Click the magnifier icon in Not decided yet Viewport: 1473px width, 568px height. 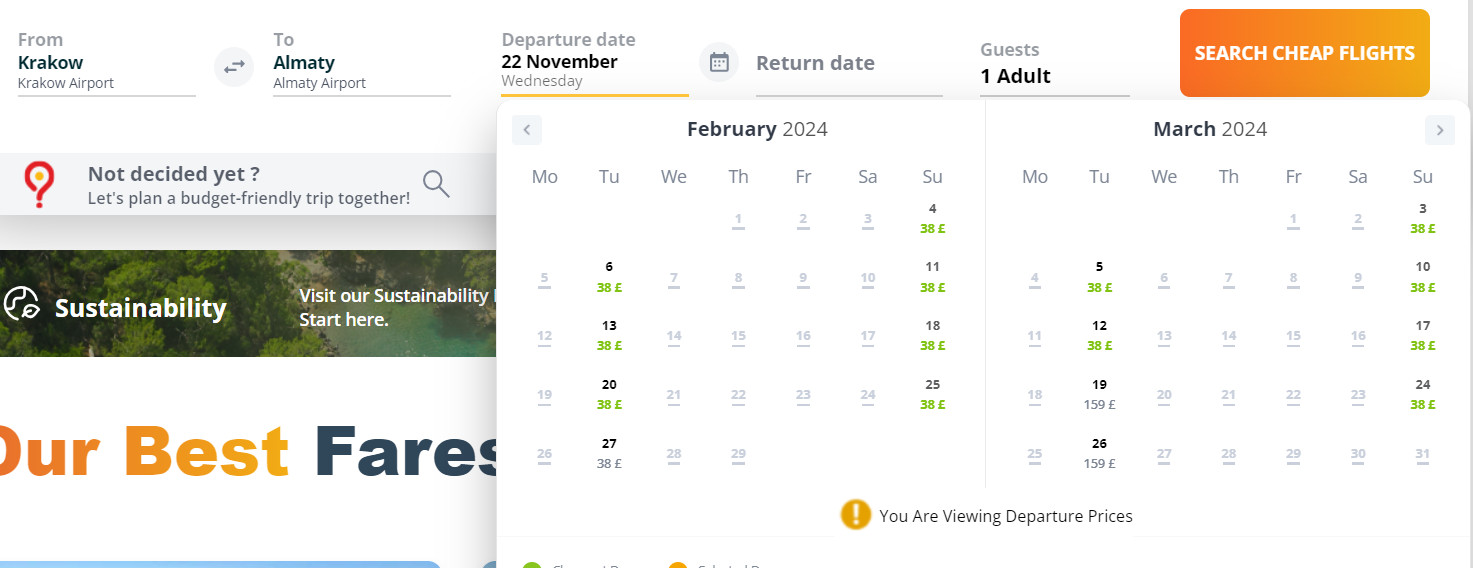(x=436, y=184)
